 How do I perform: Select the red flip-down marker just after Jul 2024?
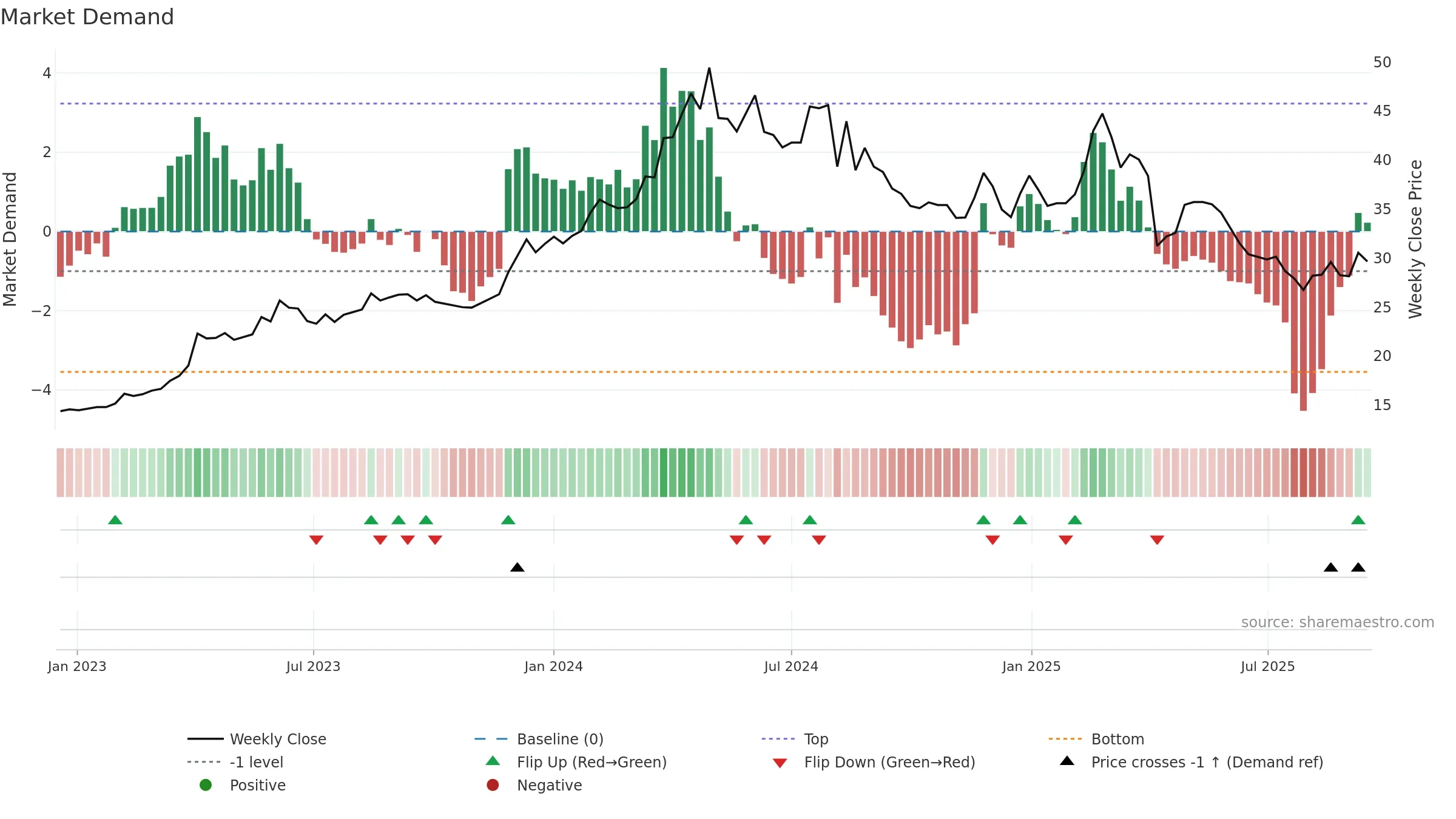click(x=819, y=540)
